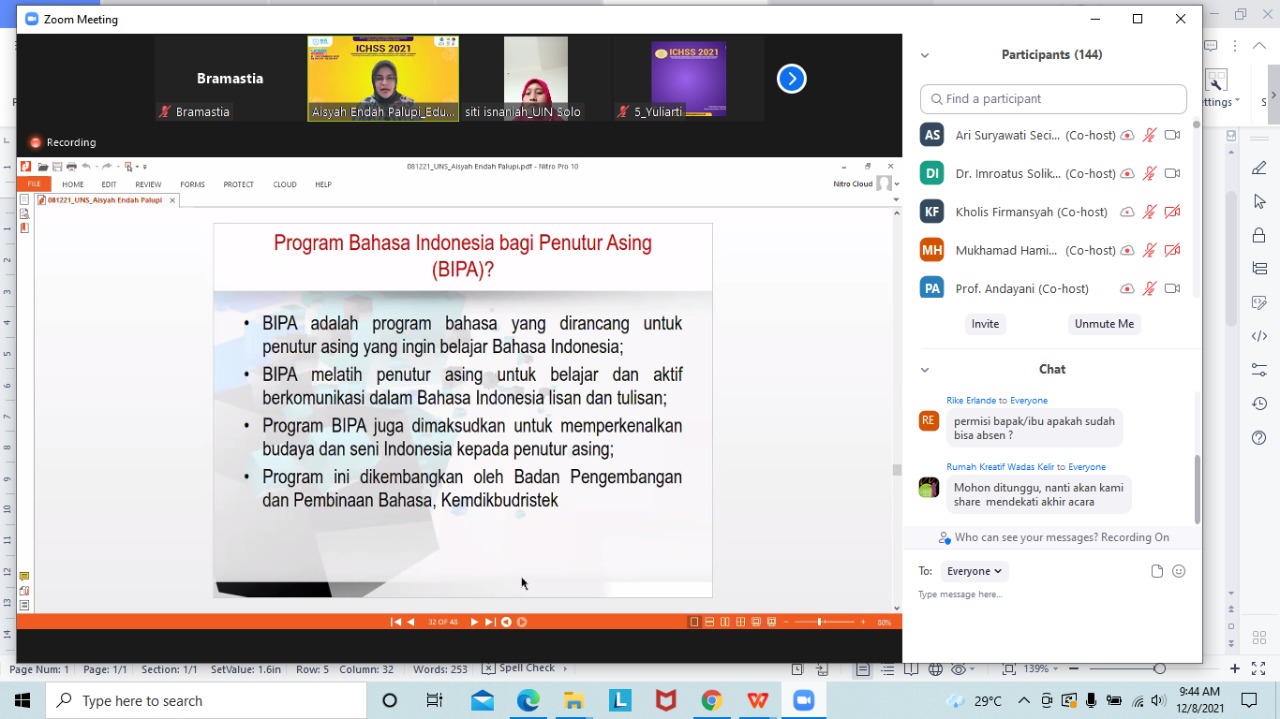This screenshot has height=719, width=1280.
Task: Click the emoji icon in chat box
Action: tap(1179, 571)
